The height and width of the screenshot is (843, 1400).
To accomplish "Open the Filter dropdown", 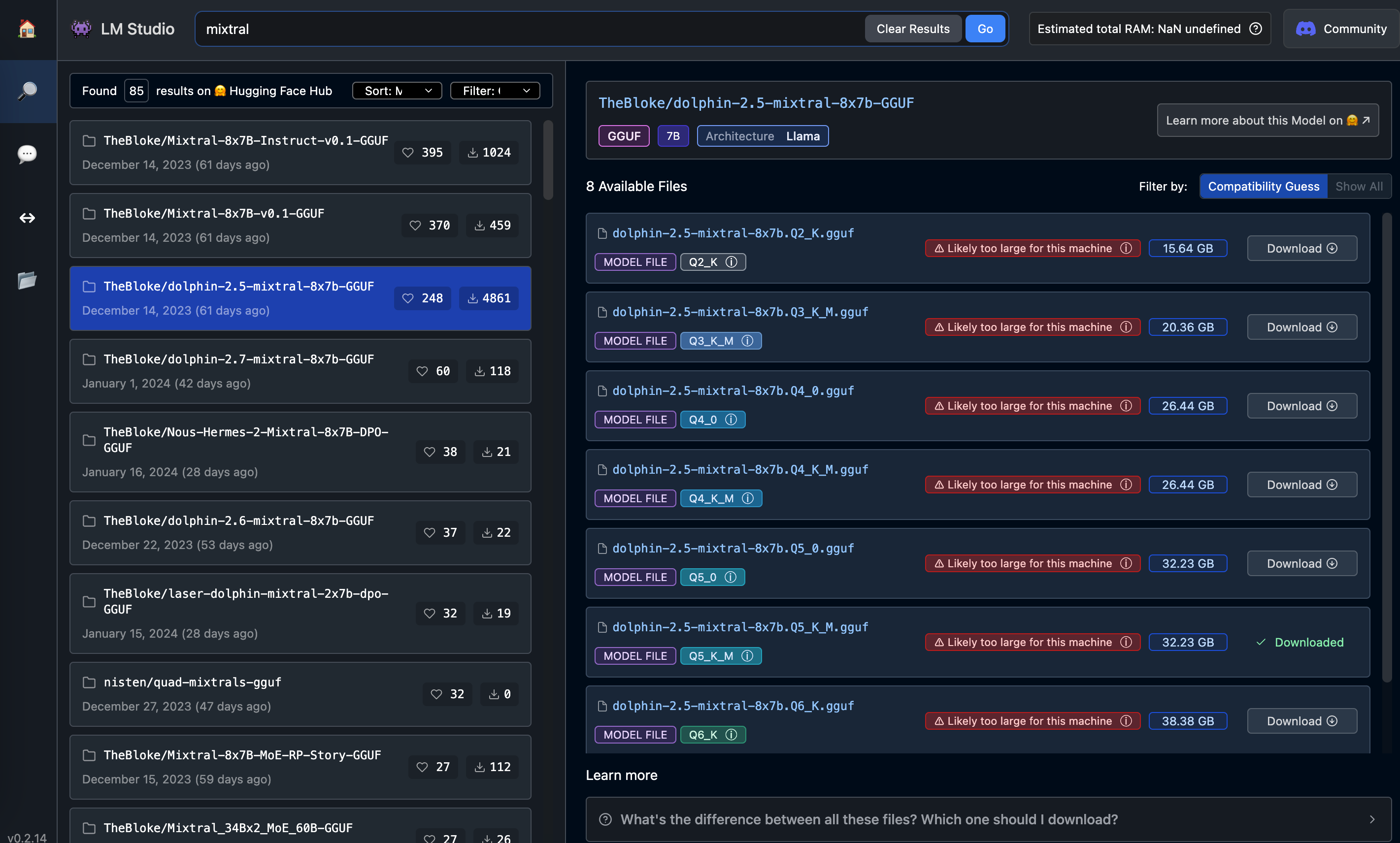I will [x=495, y=90].
